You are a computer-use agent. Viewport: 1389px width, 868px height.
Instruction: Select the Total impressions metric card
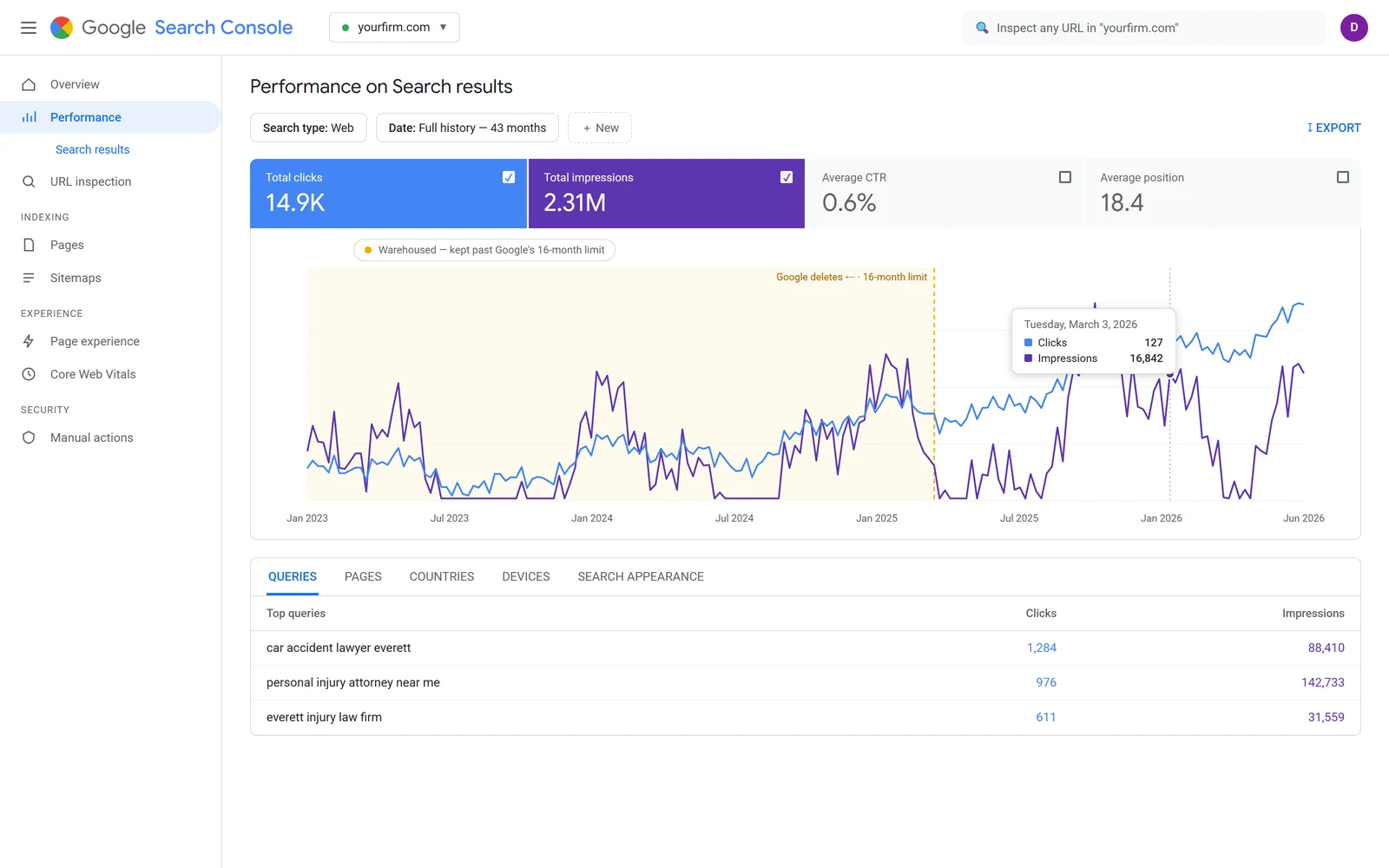pyautogui.click(x=667, y=194)
